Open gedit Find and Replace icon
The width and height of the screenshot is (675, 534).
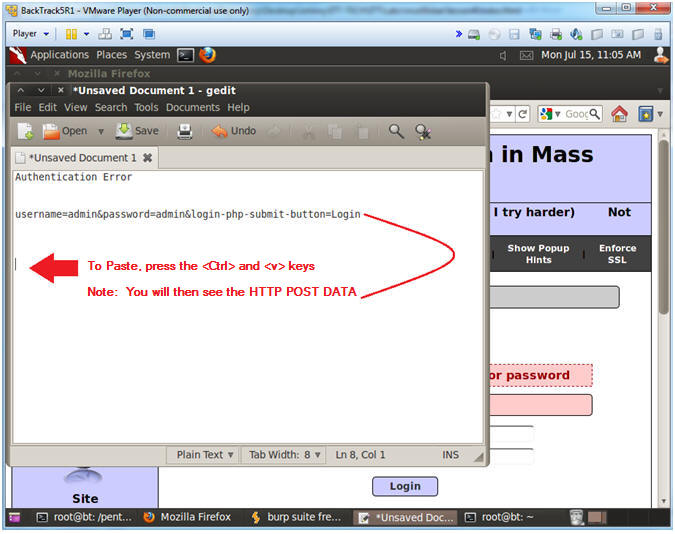(x=423, y=132)
